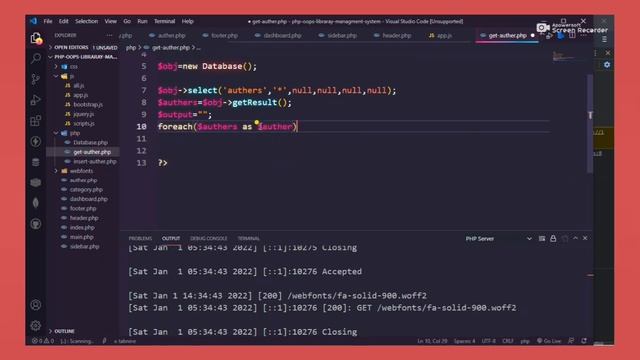Click the Ln 10, Col 29 status entry

(x=432, y=341)
